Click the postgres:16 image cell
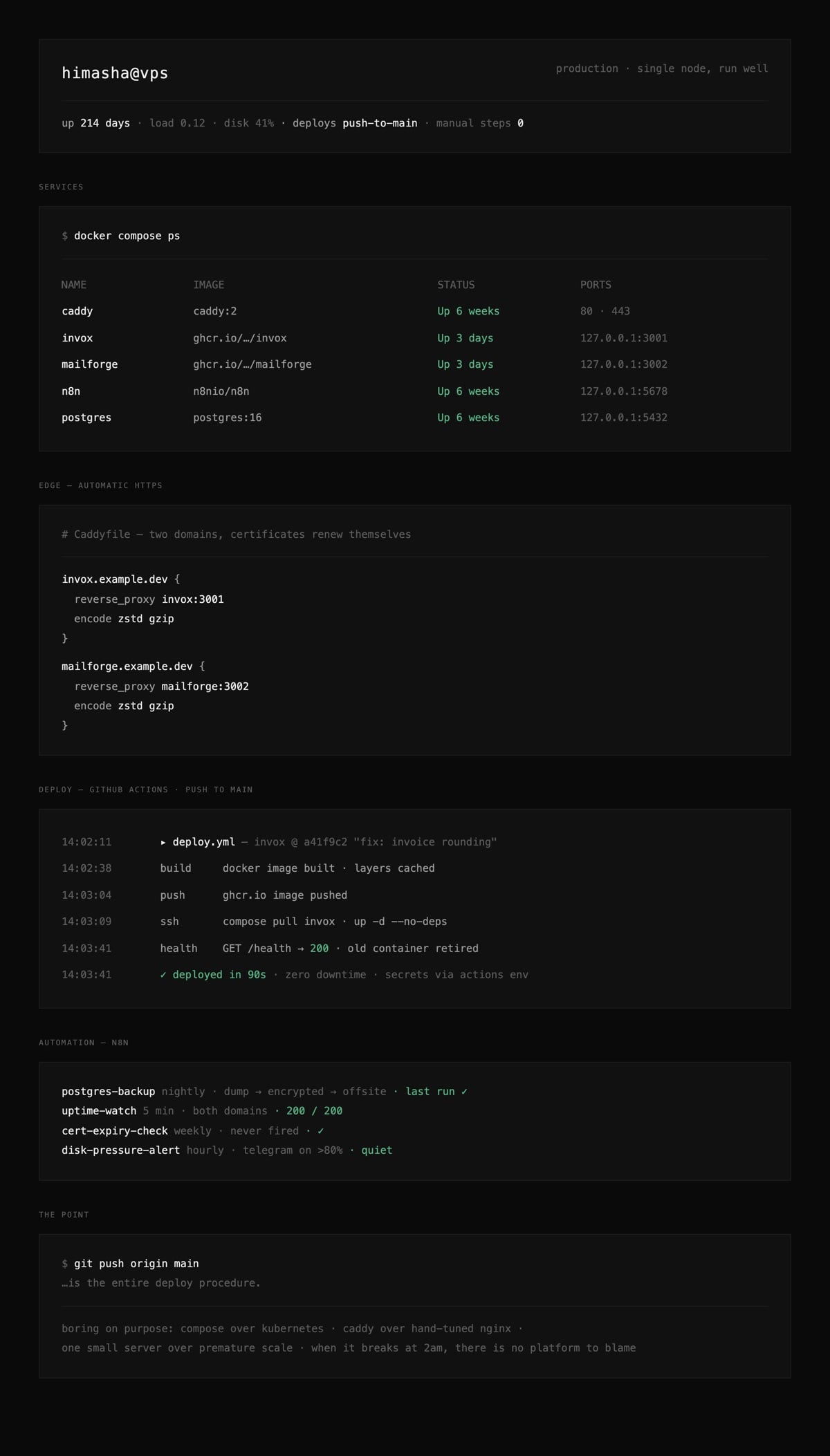This screenshot has width=830, height=1456. [228, 418]
